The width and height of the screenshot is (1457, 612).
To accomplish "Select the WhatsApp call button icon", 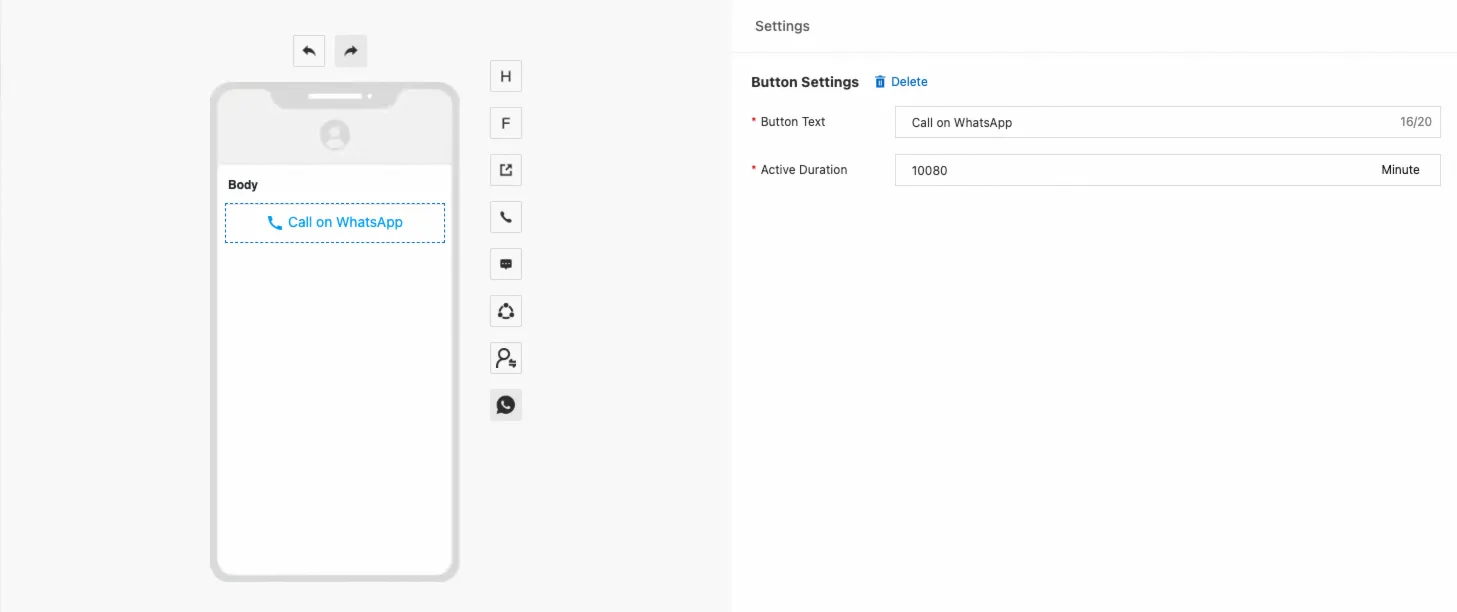I will 506,405.
